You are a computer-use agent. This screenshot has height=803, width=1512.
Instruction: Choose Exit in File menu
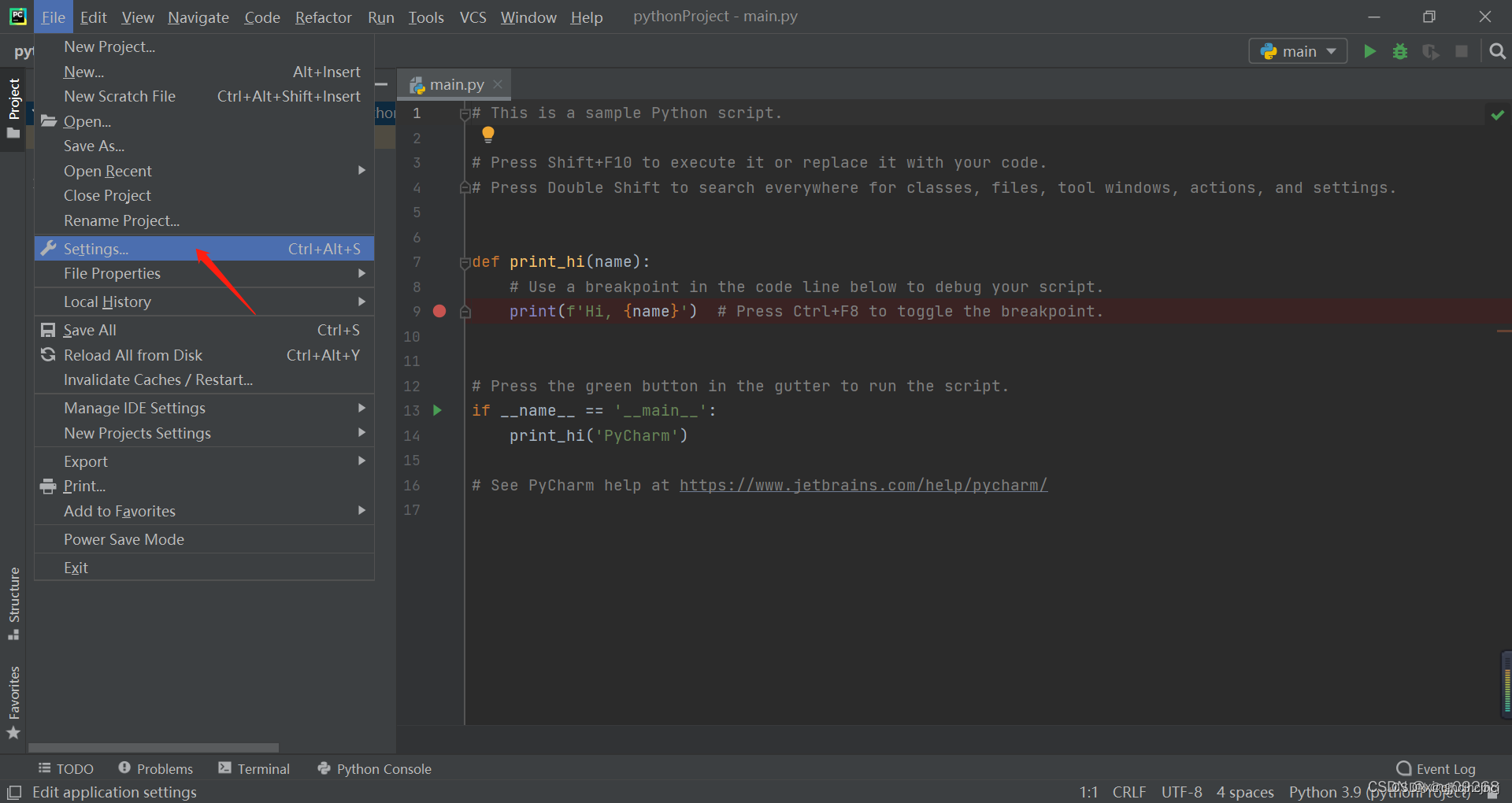204,568
